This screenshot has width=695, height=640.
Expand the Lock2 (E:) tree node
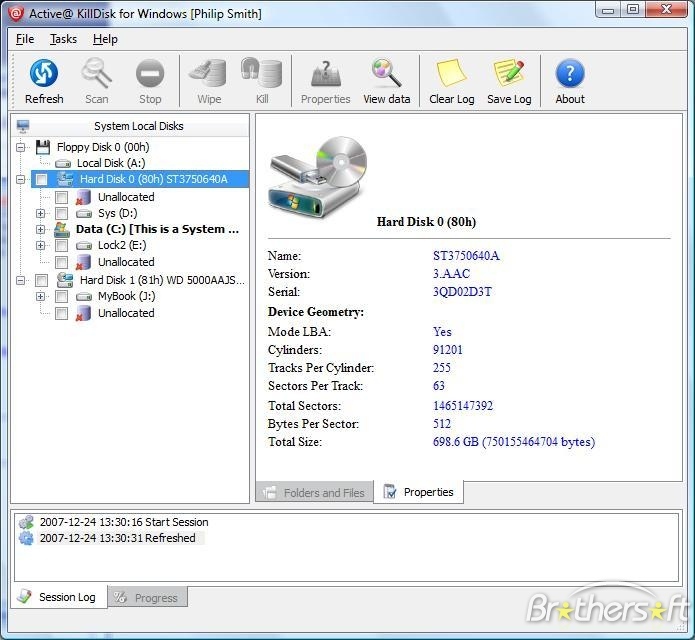click(x=40, y=246)
